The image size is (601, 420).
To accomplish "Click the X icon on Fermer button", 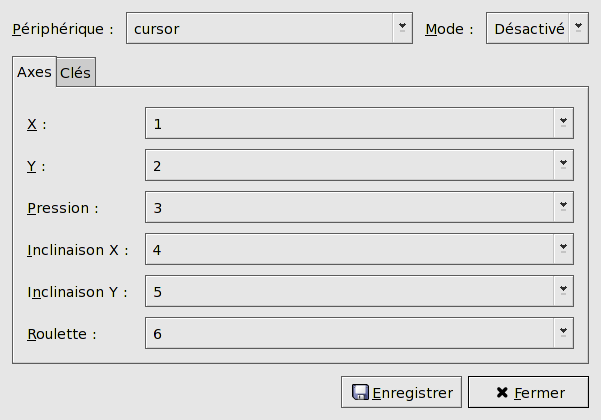I will (x=502, y=393).
